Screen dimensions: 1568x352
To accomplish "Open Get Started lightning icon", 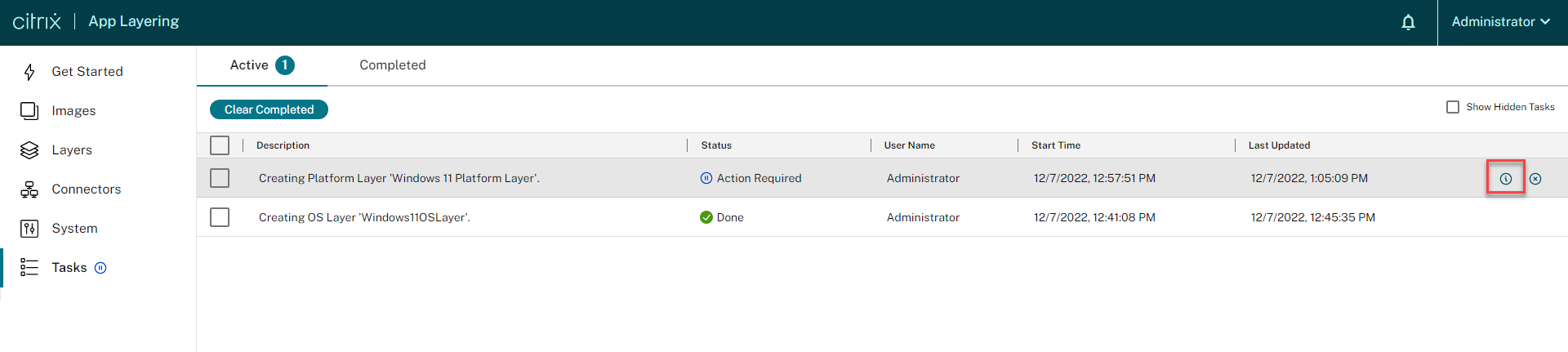I will (29, 72).
